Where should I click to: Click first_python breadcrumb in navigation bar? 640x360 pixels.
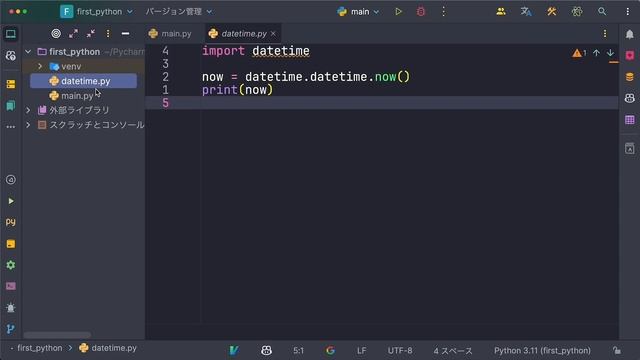coord(40,348)
